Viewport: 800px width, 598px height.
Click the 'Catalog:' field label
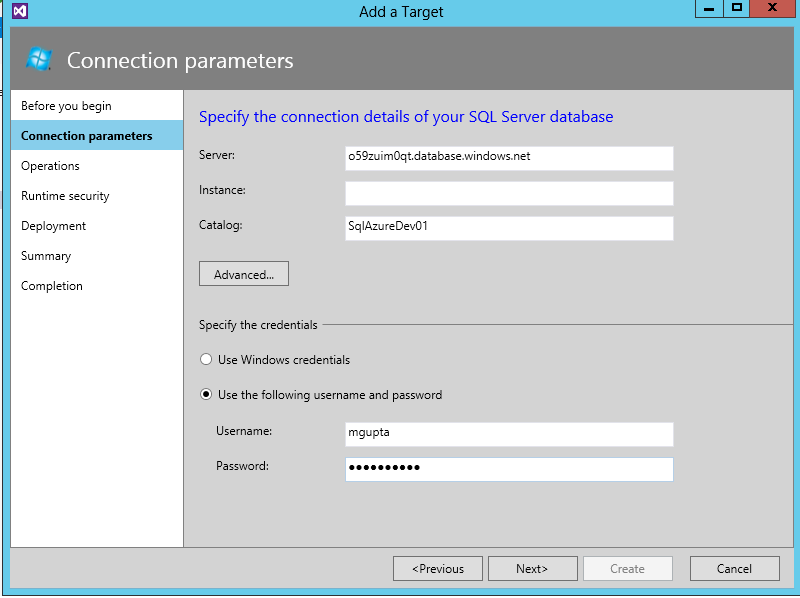coord(220,225)
